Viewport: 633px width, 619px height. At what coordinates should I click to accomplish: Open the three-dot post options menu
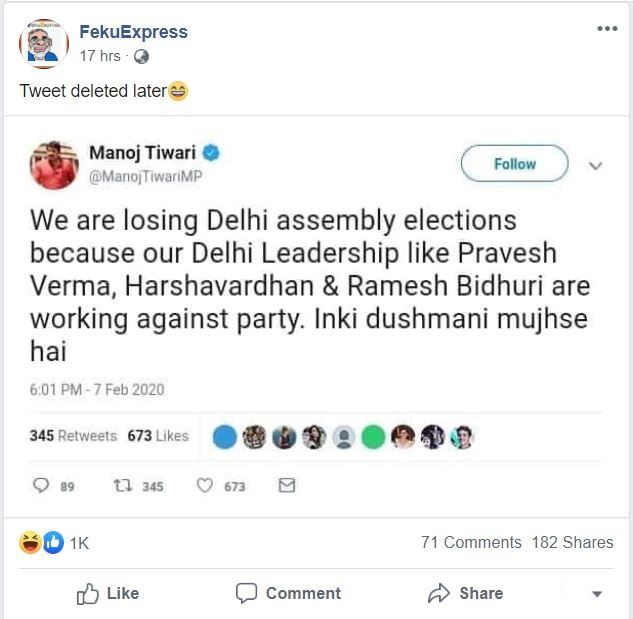pyautogui.click(x=606, y=29)
